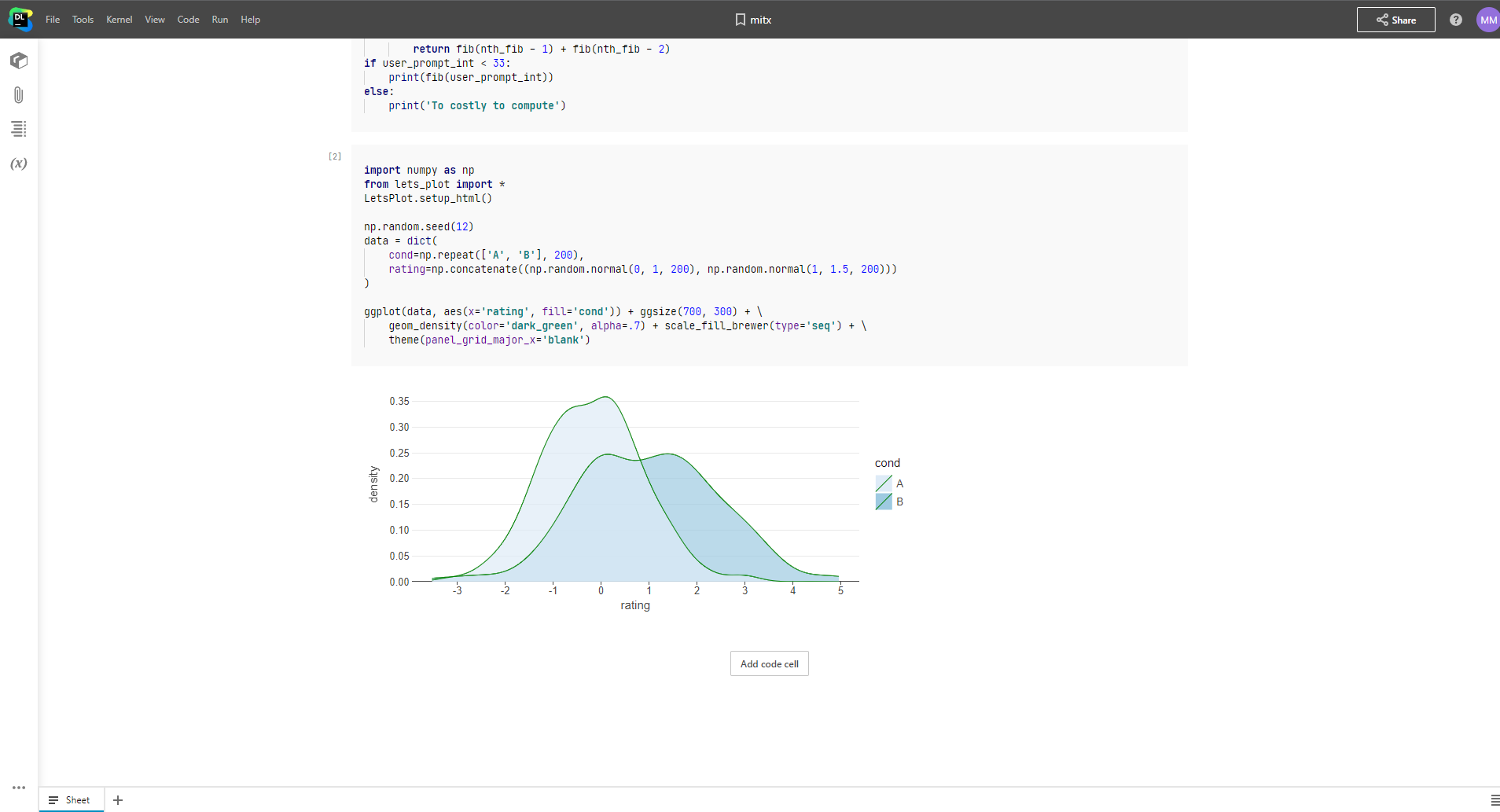Click the 'cond' legend title
This screenshot has height=812, width=1500.
(x=888, y=463)
